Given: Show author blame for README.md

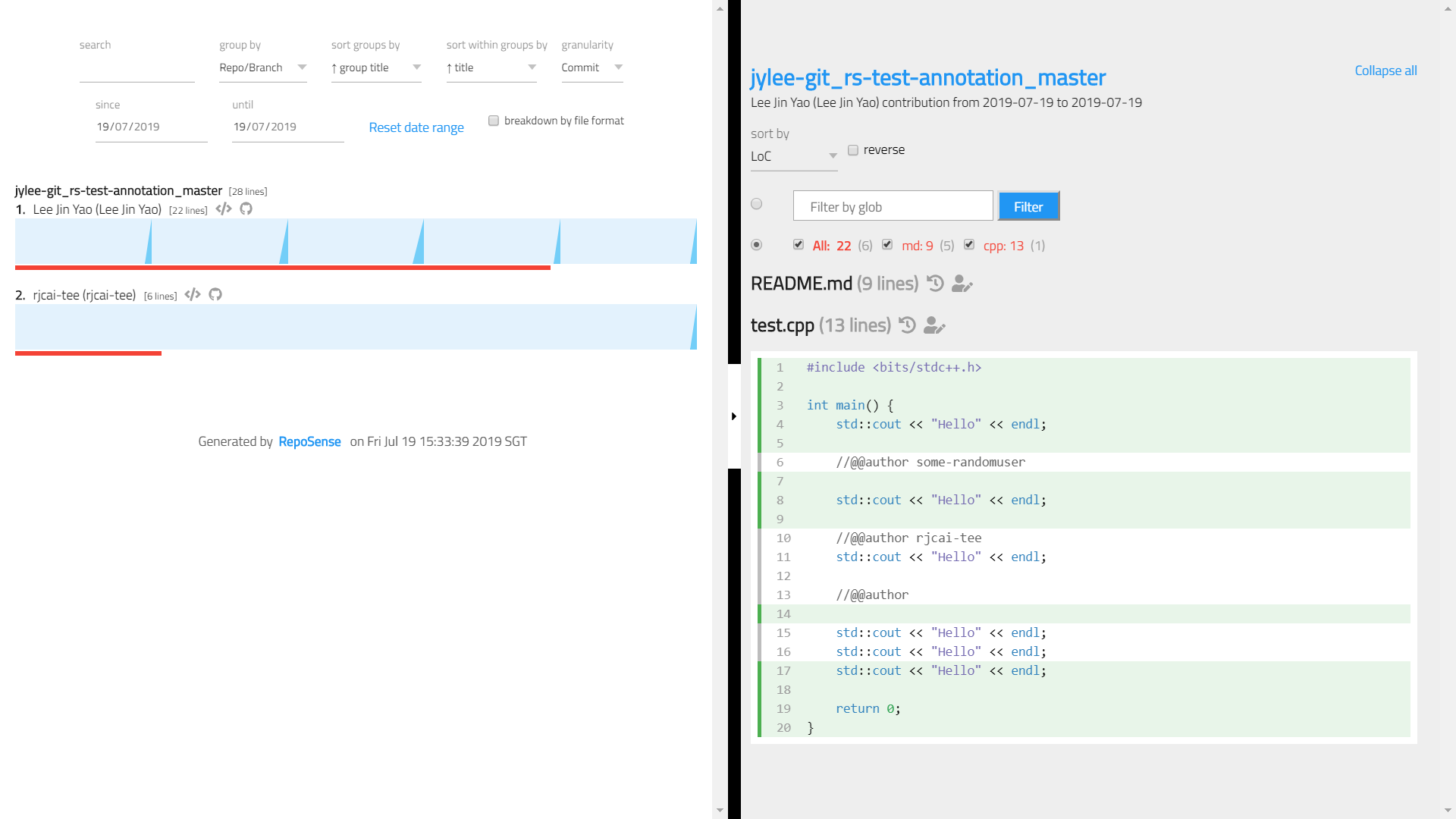Looking at the screenshot, I should click(961, 285).
